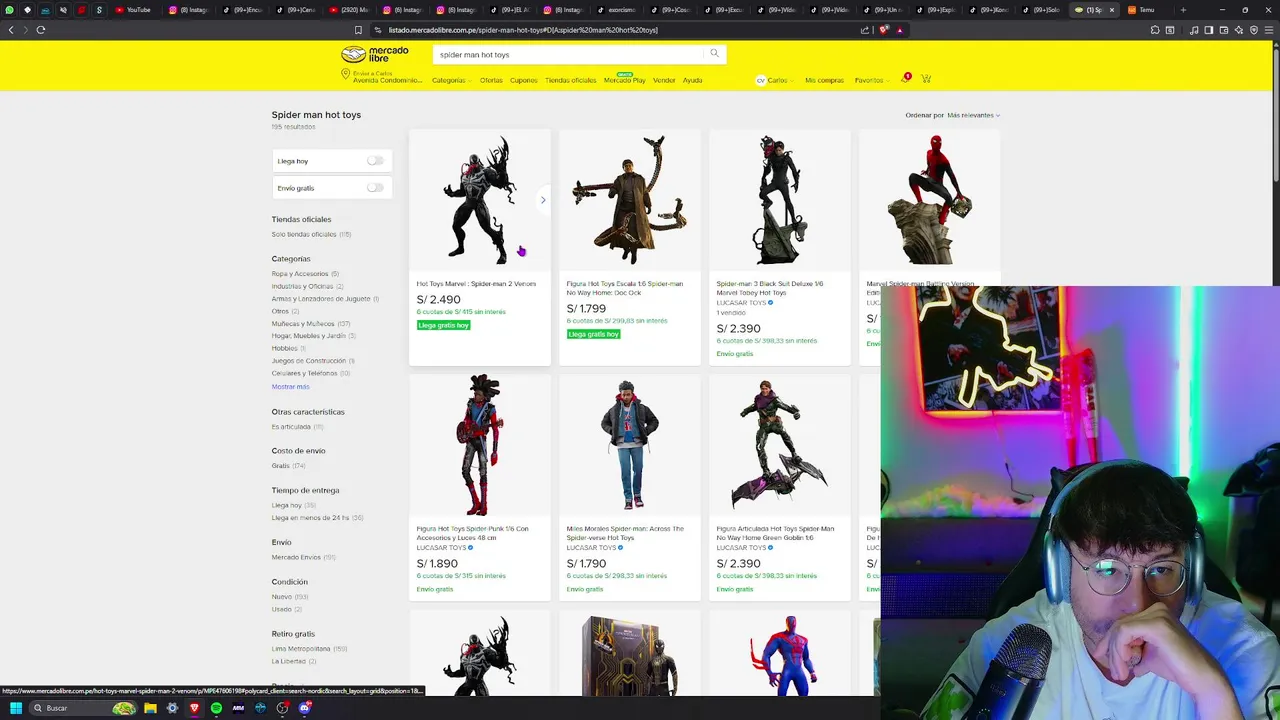This screenshot has width=1280, height=720.
Task: Open Hot Toys Marvel Spider-man 2 Venom listing
Action: 476,284
